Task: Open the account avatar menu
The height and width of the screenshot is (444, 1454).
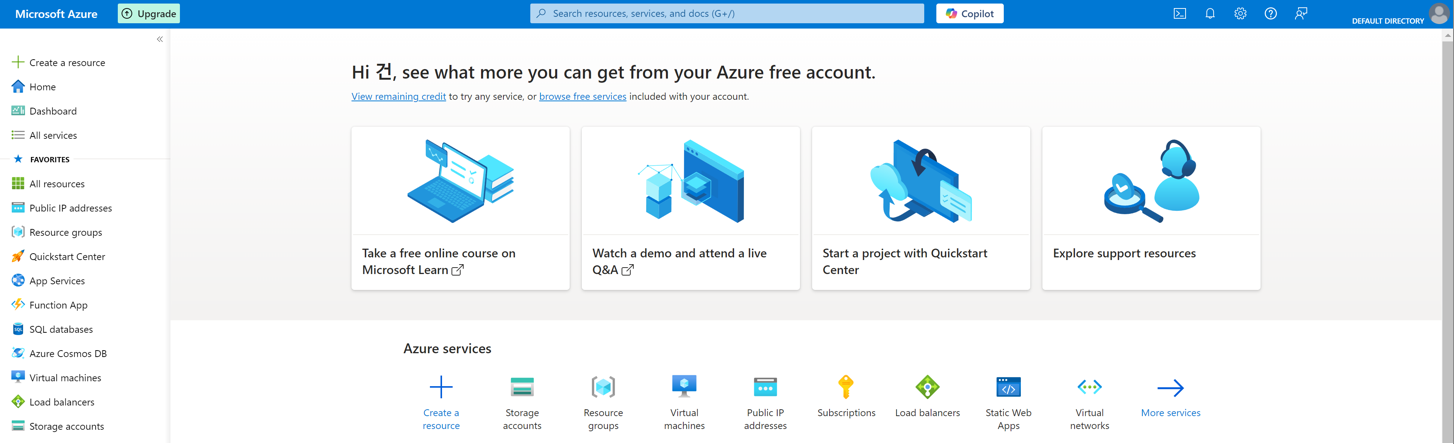Action: pos(1438,13)
